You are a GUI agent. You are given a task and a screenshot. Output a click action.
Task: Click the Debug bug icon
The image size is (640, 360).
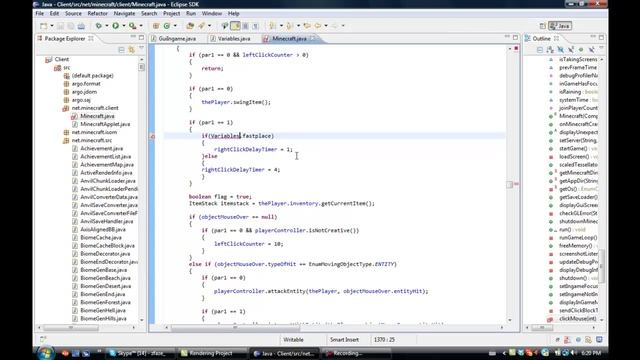[x=99, y=26]
